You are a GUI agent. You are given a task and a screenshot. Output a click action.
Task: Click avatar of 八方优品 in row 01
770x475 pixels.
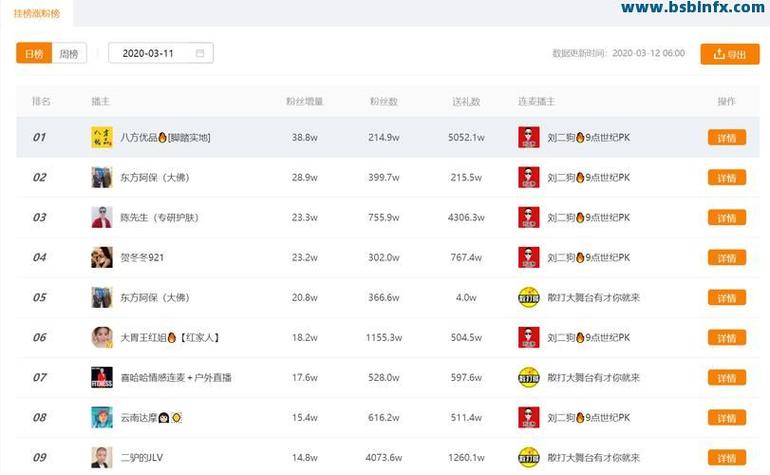pos(101,137)
